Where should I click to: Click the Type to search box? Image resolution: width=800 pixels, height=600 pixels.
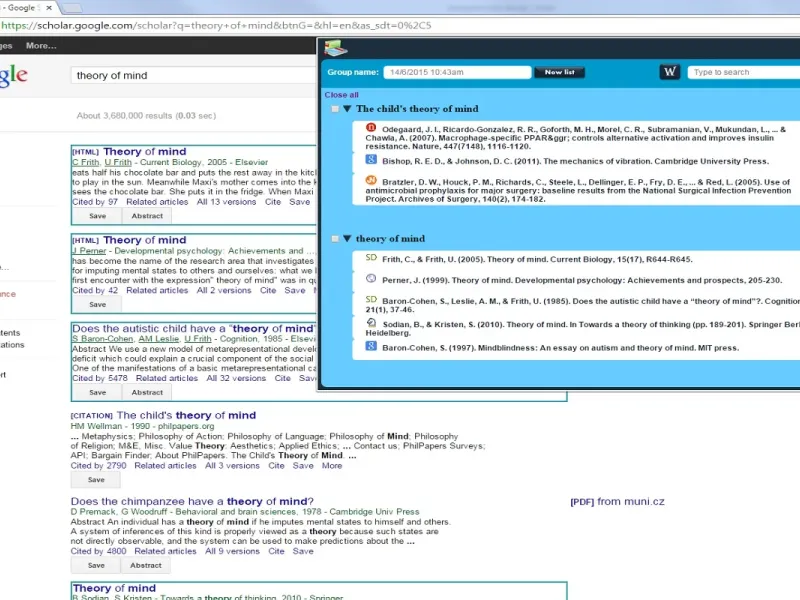point(744,72)
